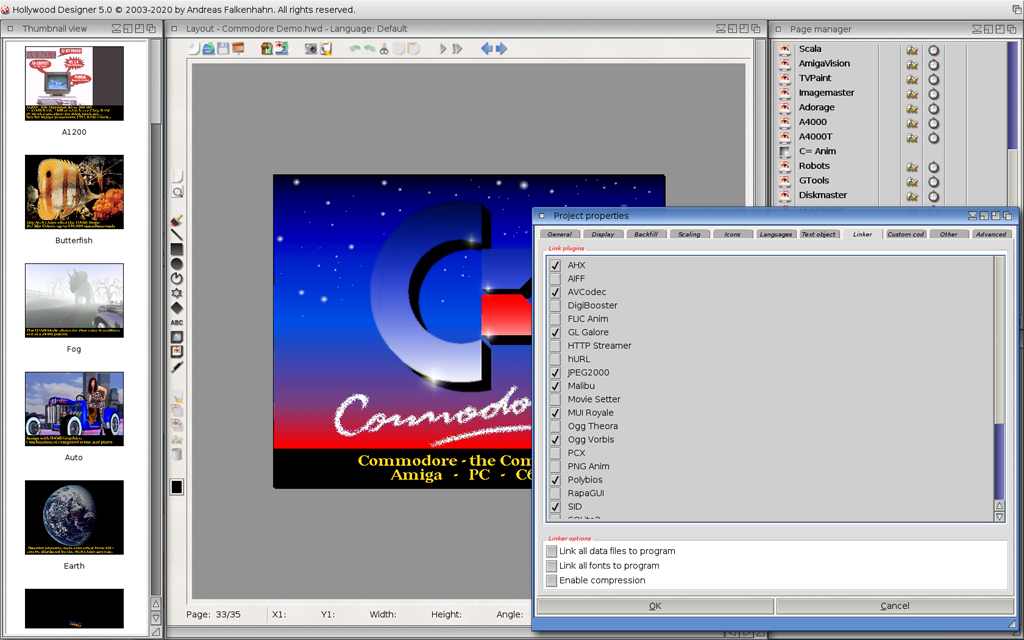Select the Fog page thumbnail
Screen dimensions: 1024x640
point(74,300)
